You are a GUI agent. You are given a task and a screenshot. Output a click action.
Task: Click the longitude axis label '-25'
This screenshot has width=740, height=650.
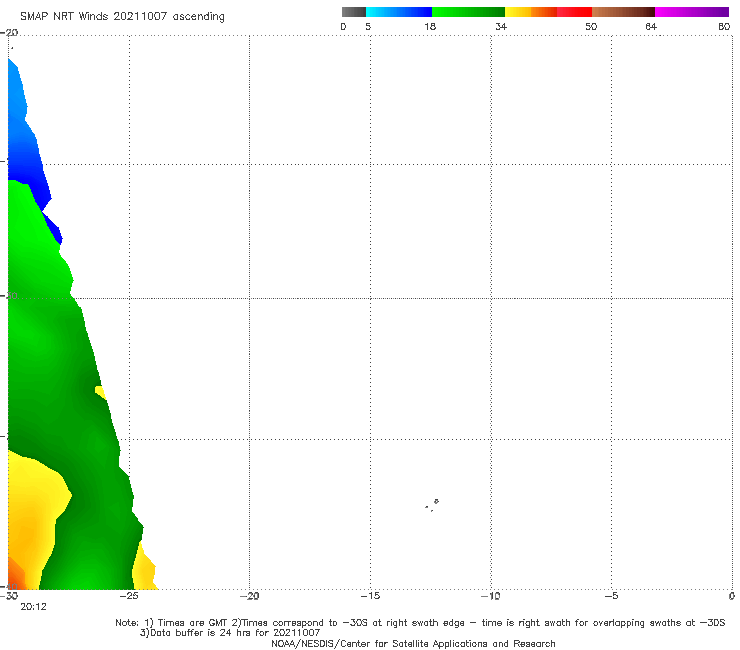click(129, 596)
